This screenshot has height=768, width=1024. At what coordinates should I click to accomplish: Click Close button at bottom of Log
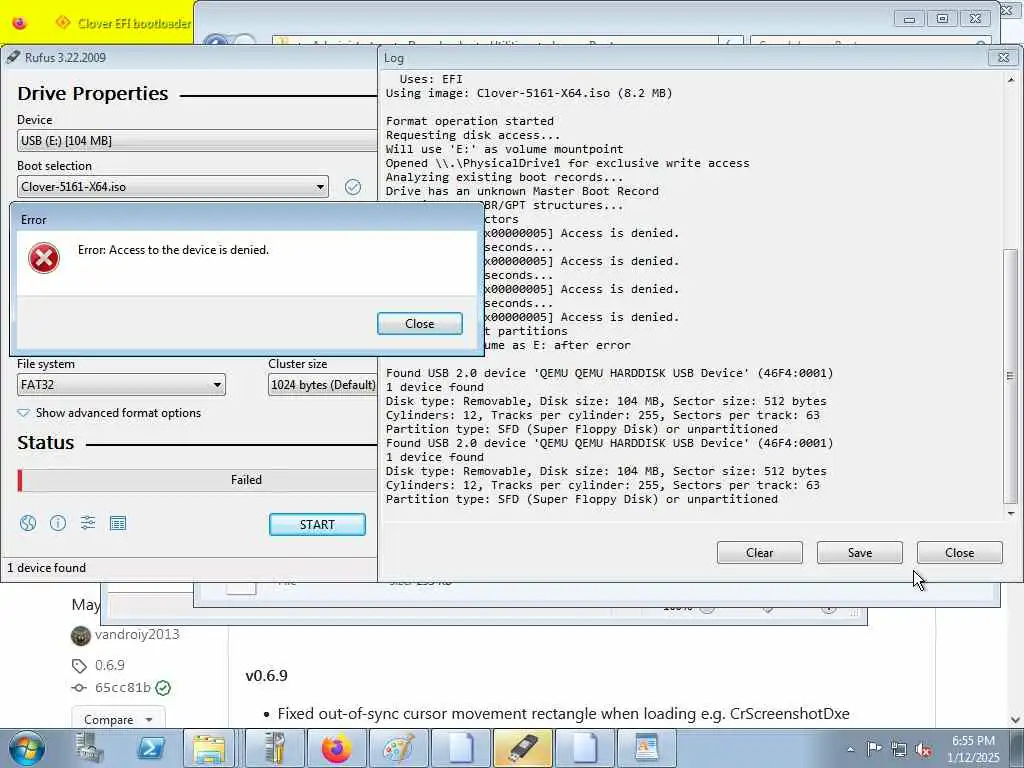pos(959,552)
